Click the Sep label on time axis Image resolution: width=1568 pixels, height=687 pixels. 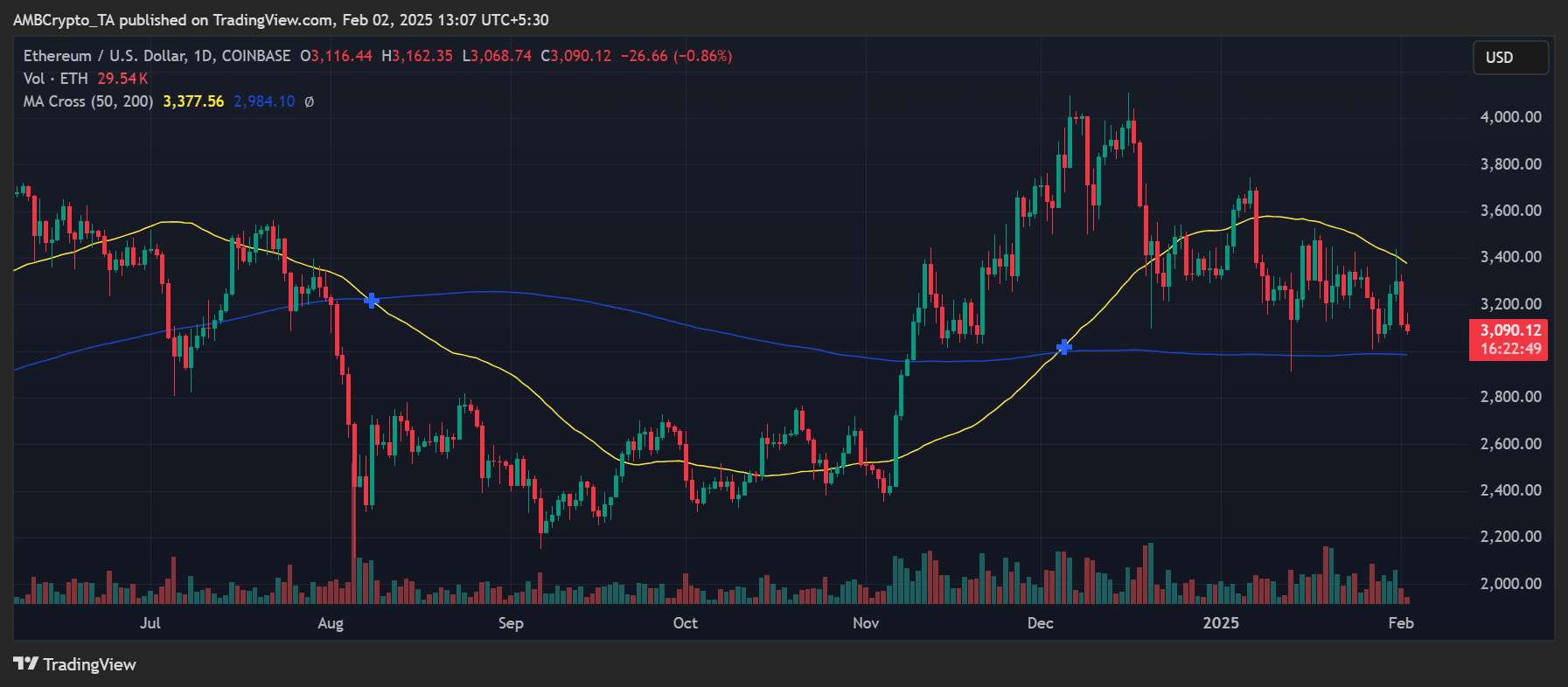click(511, 623)
